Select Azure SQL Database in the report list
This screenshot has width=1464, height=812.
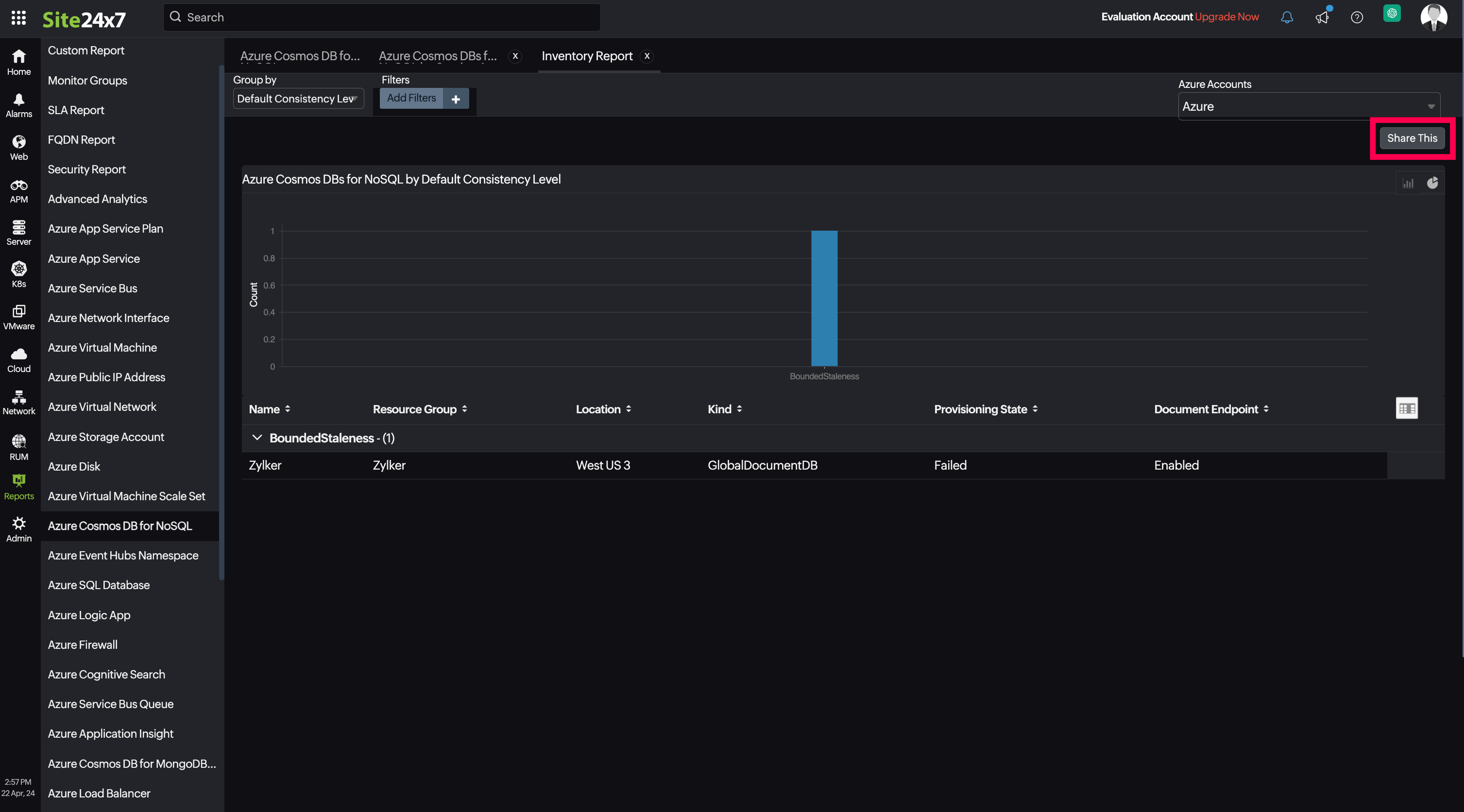pos(98,585)
